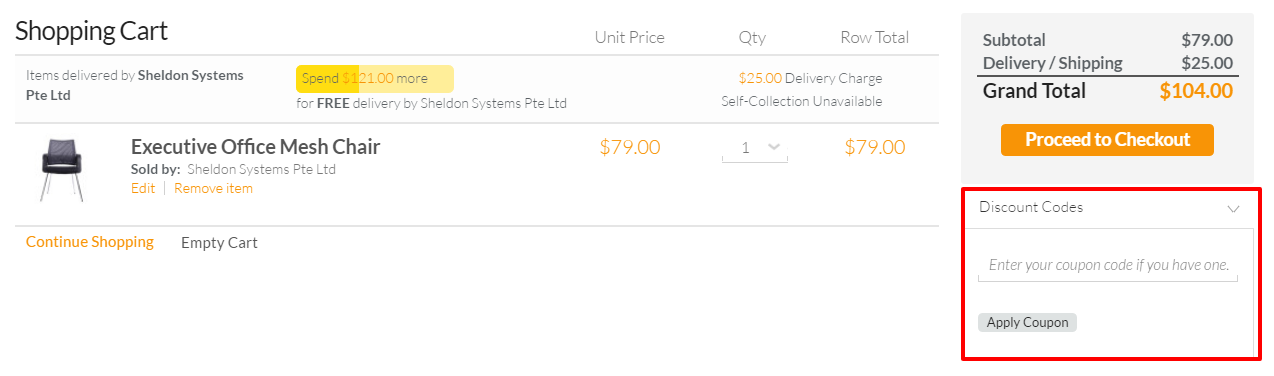Apply Coupon button click
The height and width of the screenshot is (376, 1274).
[1027, 322]
